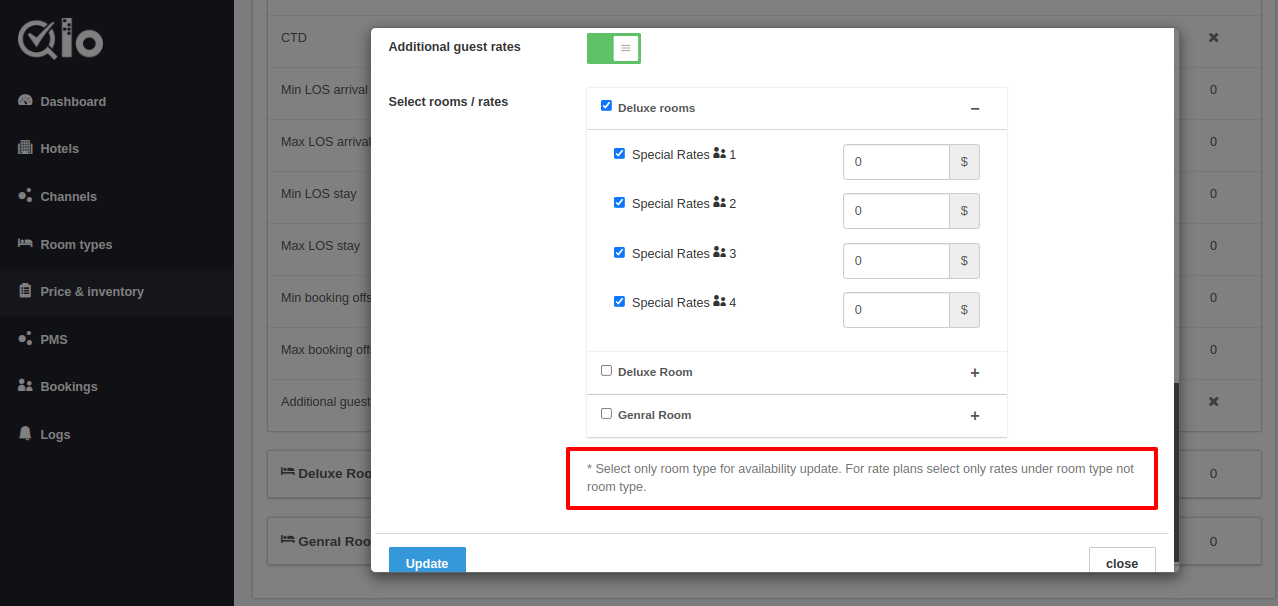Click the PMS dots icon
Viewport: 1278px width, 606px height.
[x=25, y=339]
